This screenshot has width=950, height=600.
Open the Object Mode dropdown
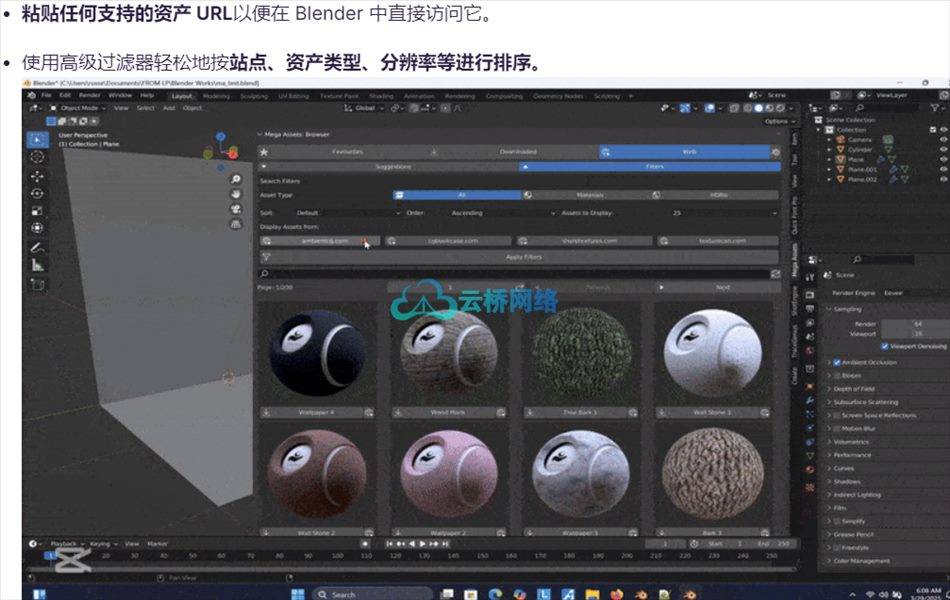coord(78,108)
